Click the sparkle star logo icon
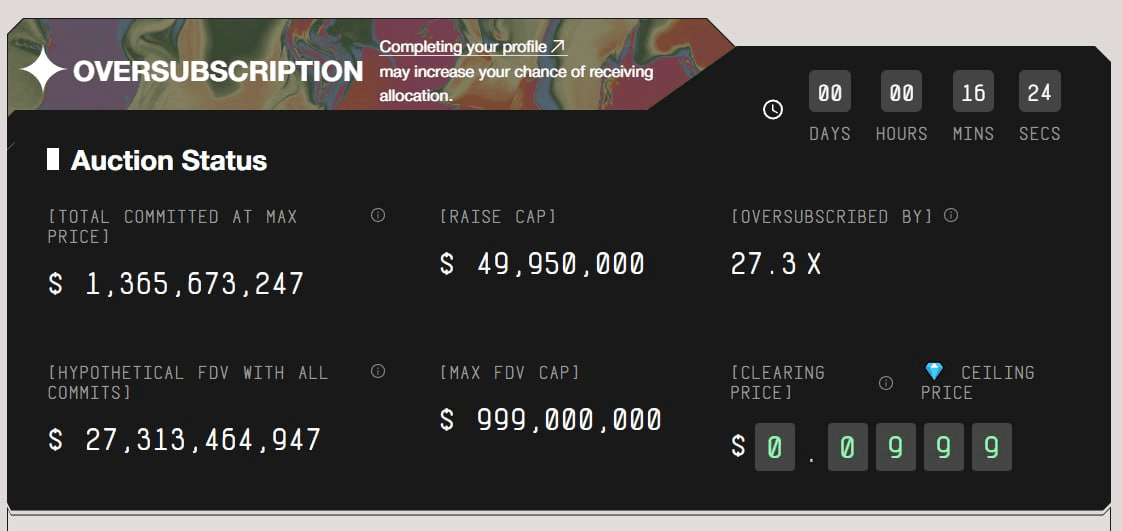Image resolution: width=1122 pixels, height=531 pixels. [x=43, y=72]
